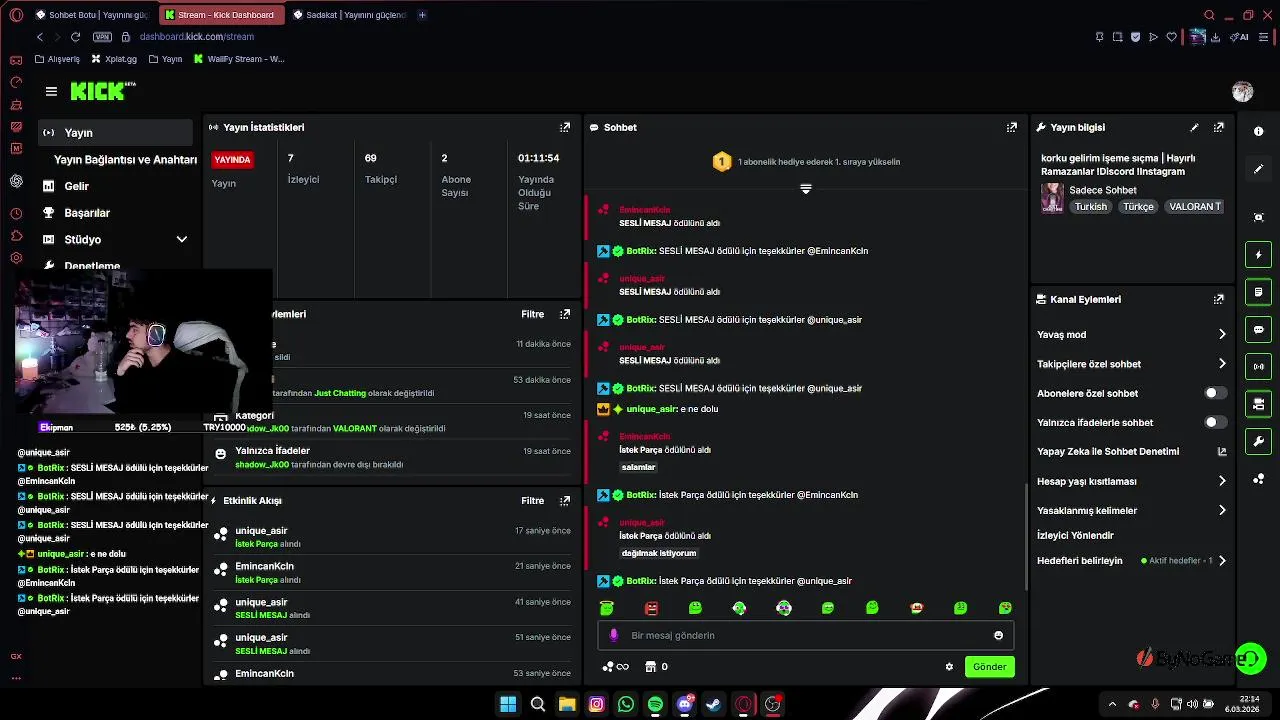This screenshot has height=720, width=1280.
Task: Open the emoji picker in chat input
Action: click(x=998, y=635)
